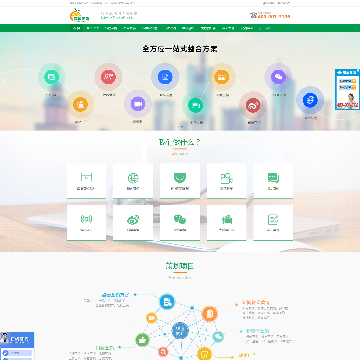Open the service card with broadcast signal icon

(86, 223)
